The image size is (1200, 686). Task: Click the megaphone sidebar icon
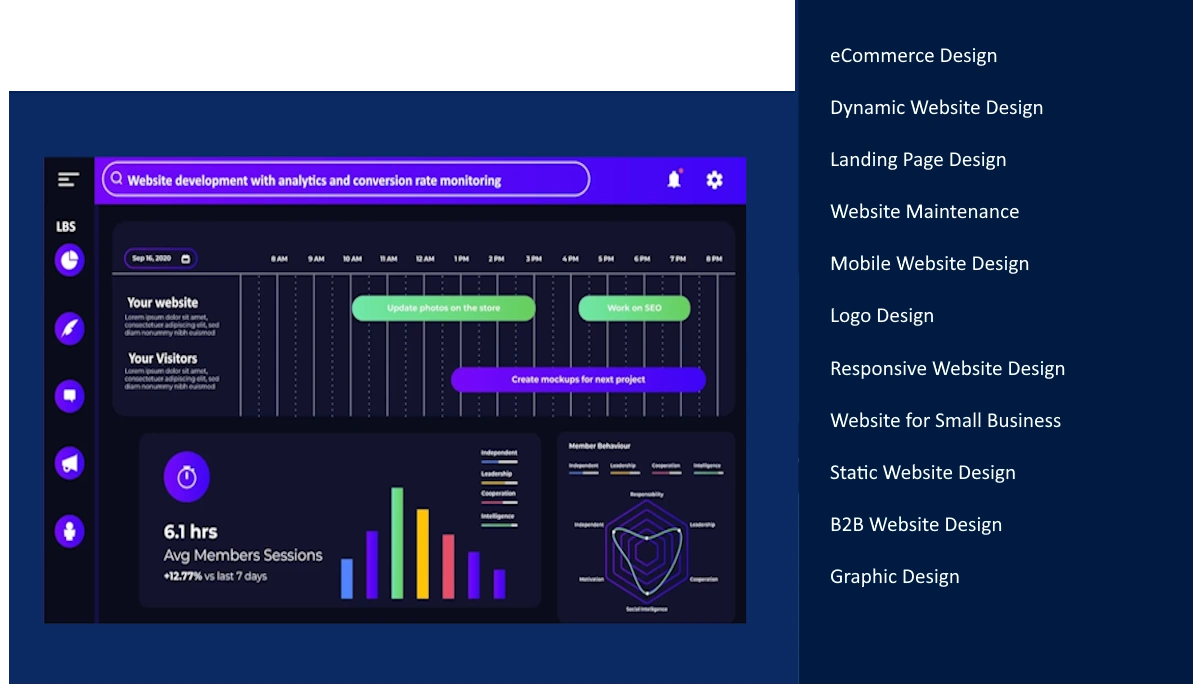69,463
